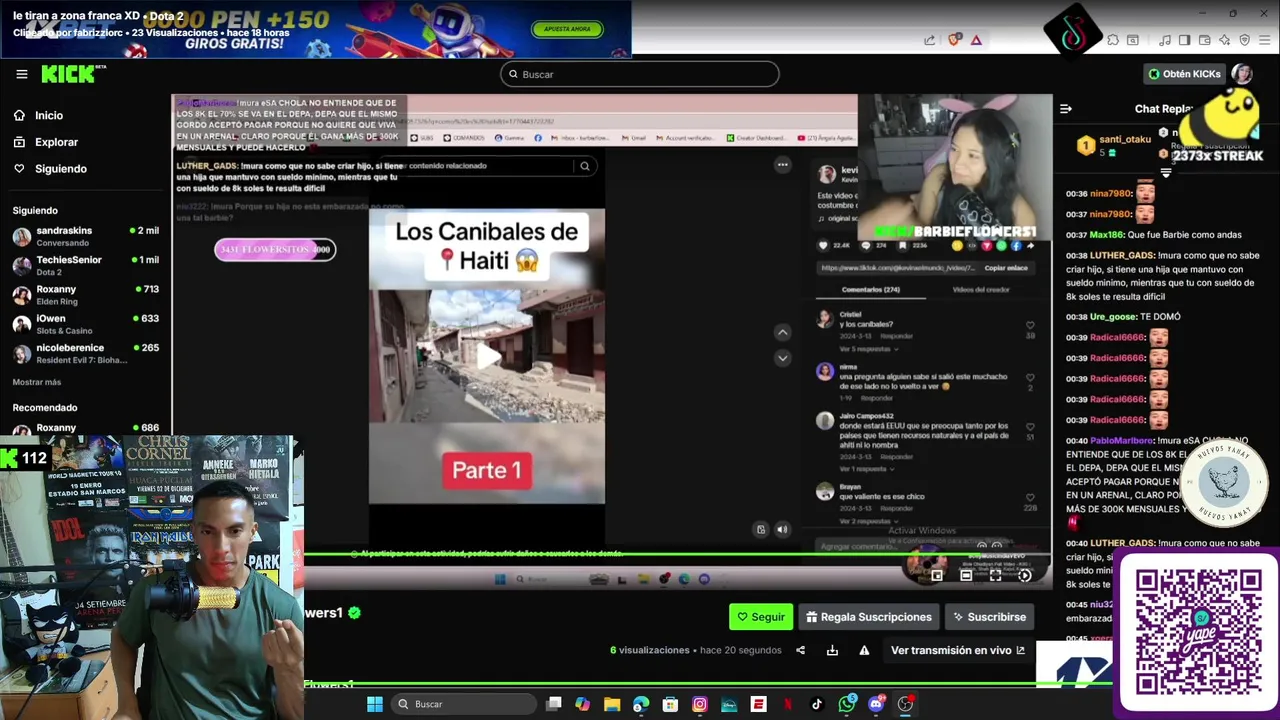
Task: Open Brave VPN shield icon
Action: [1244, 40]
